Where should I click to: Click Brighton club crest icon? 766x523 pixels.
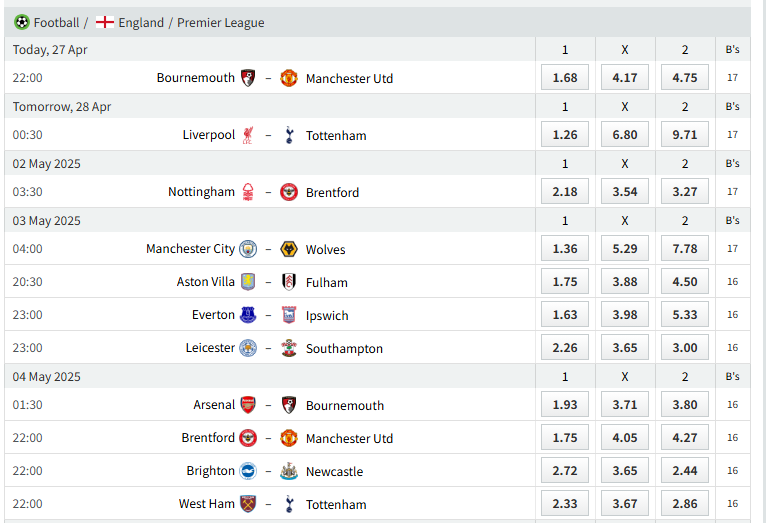247,471
